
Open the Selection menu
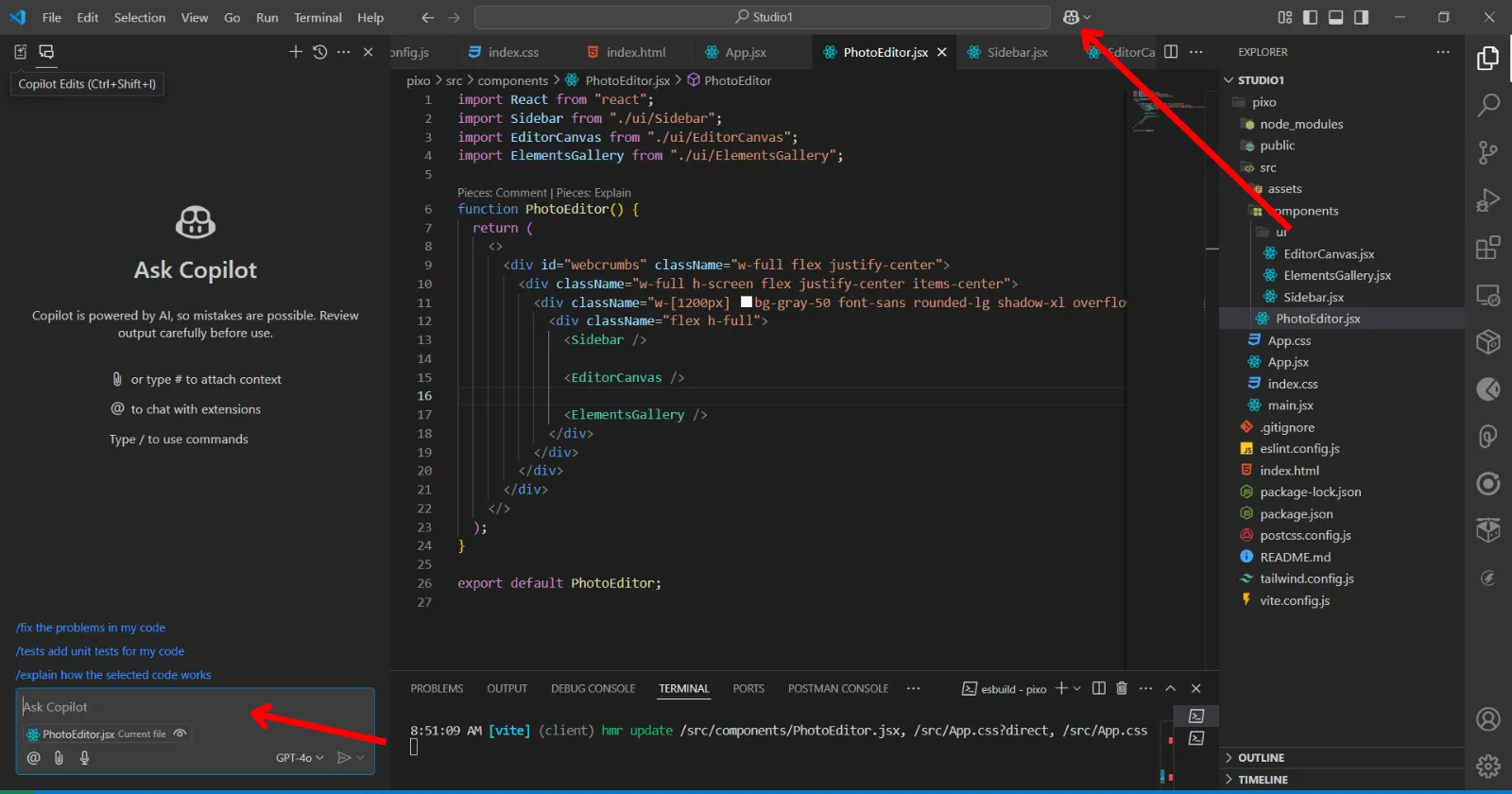coord(140,17)
